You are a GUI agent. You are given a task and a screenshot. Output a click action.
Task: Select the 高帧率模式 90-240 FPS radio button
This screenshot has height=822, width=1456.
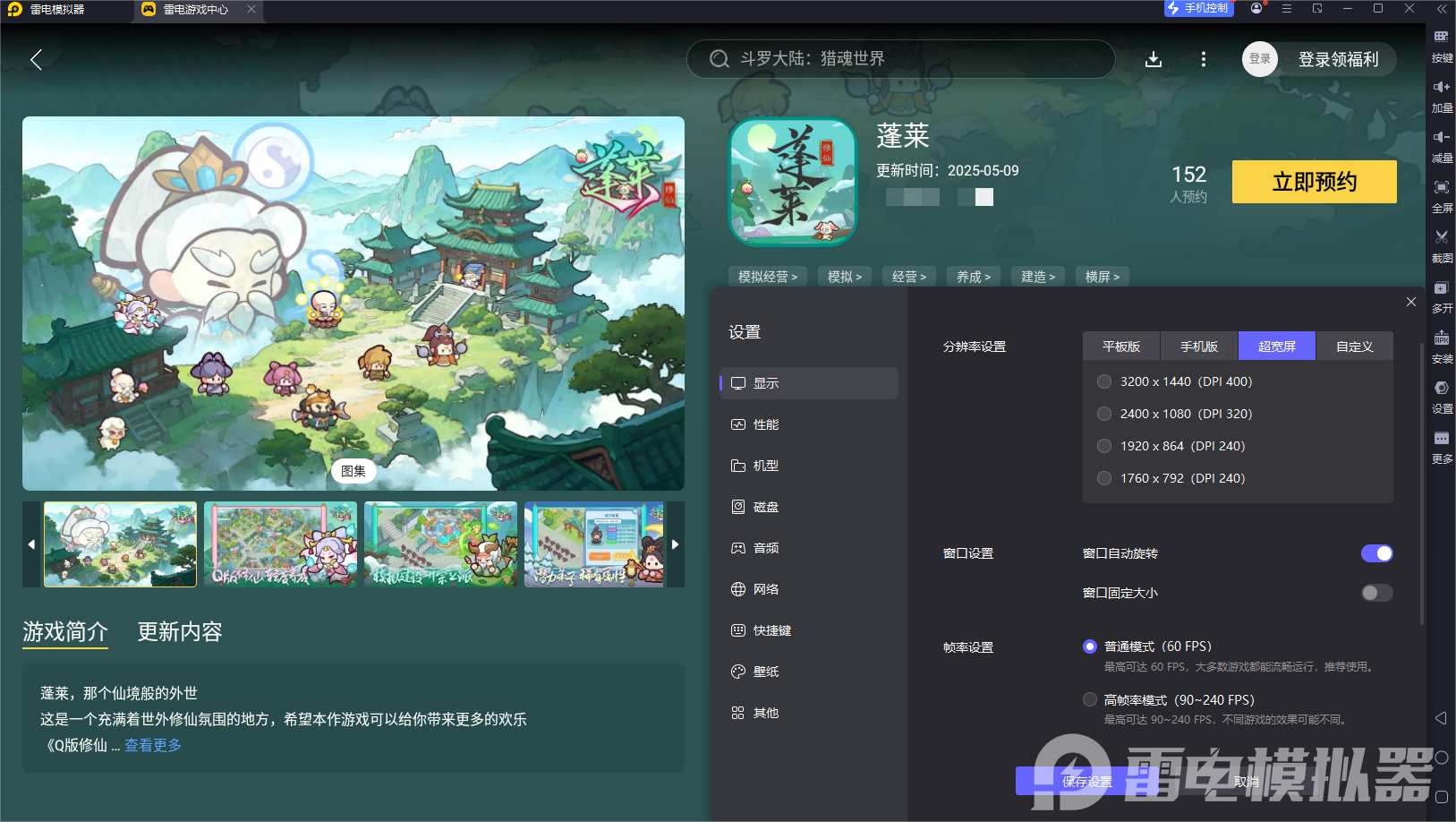[1090, 699]
